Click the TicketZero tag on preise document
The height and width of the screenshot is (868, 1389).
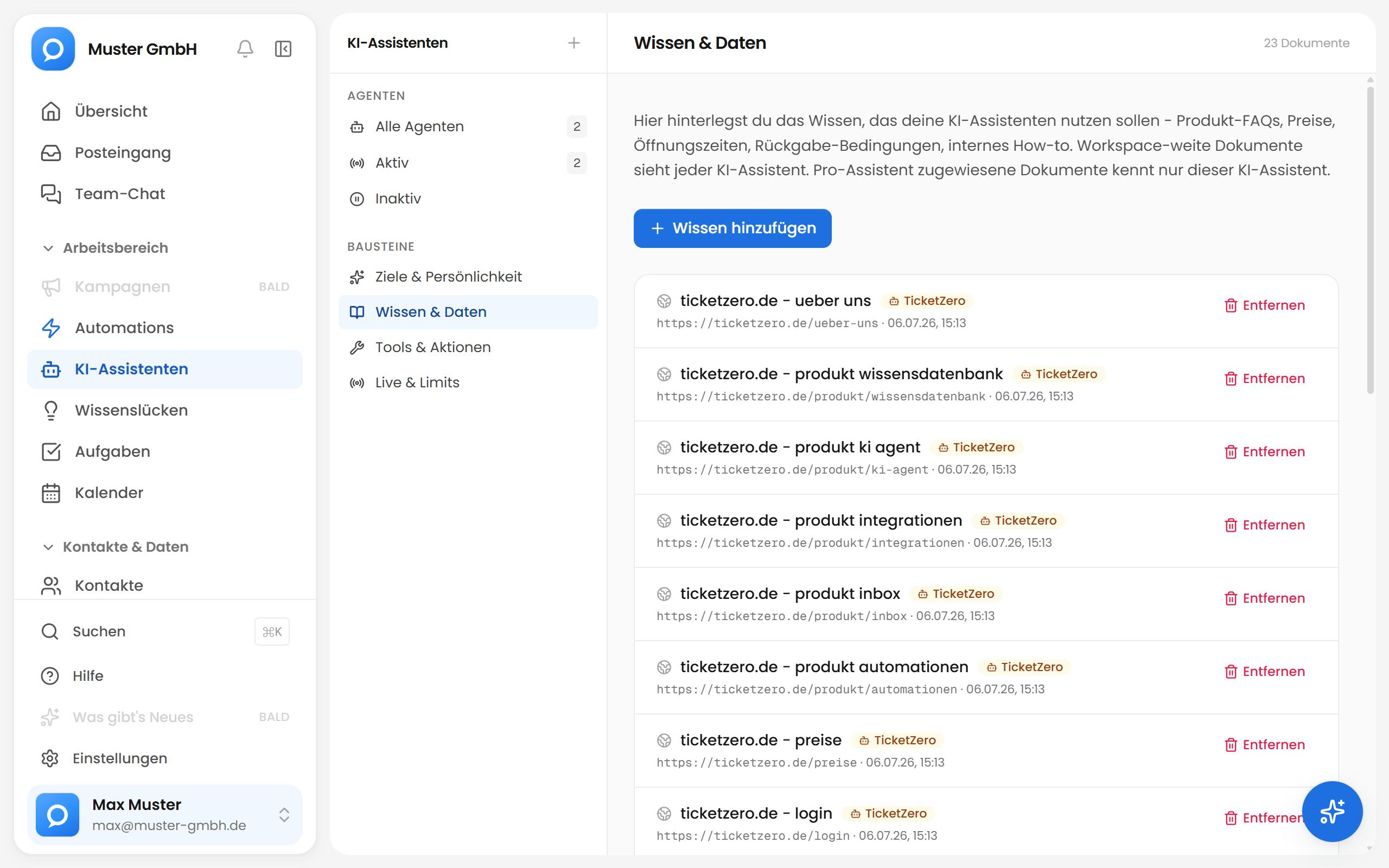click(x=897, y=740)
